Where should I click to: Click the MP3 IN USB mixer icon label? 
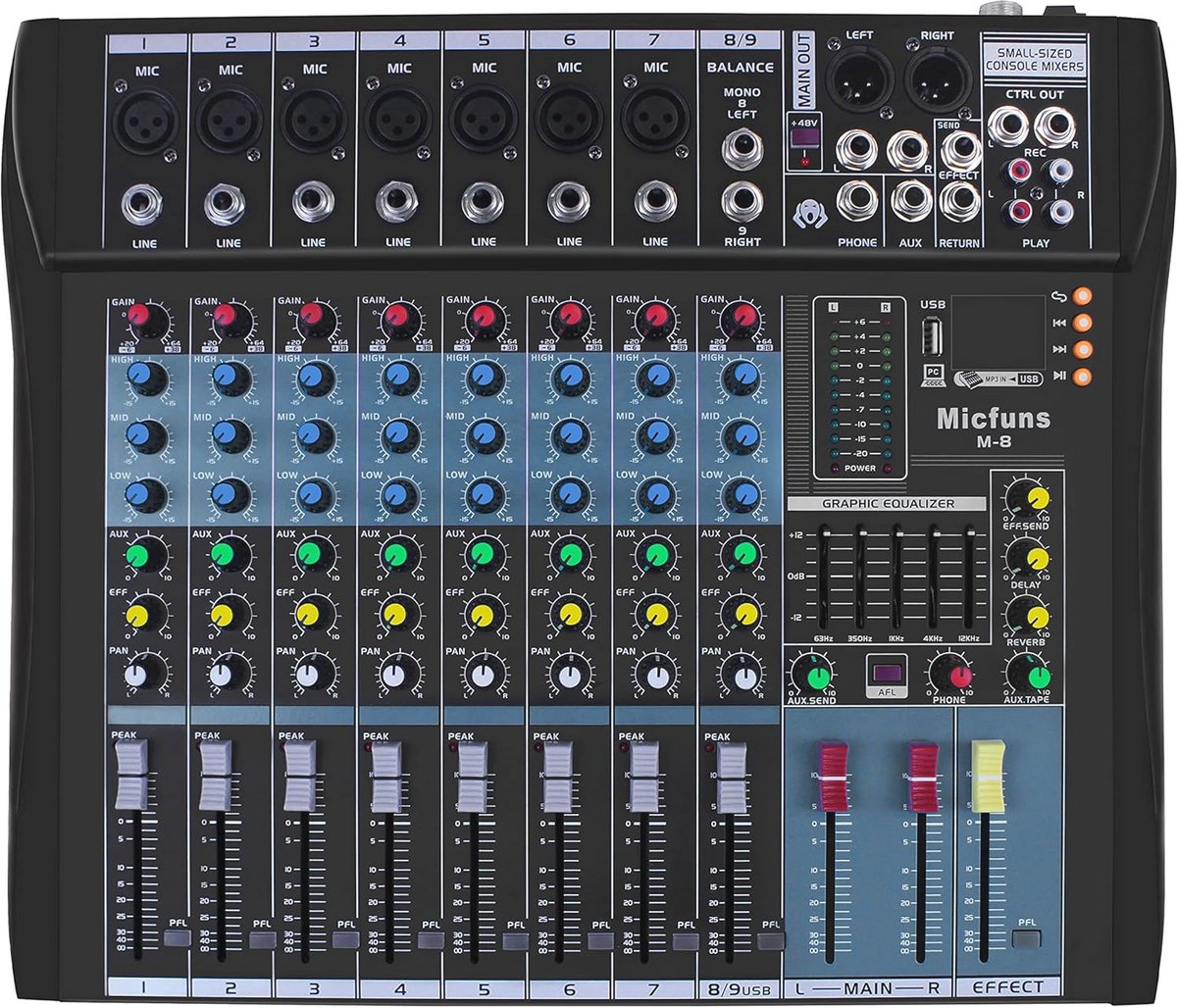click(x=997, y=378)
